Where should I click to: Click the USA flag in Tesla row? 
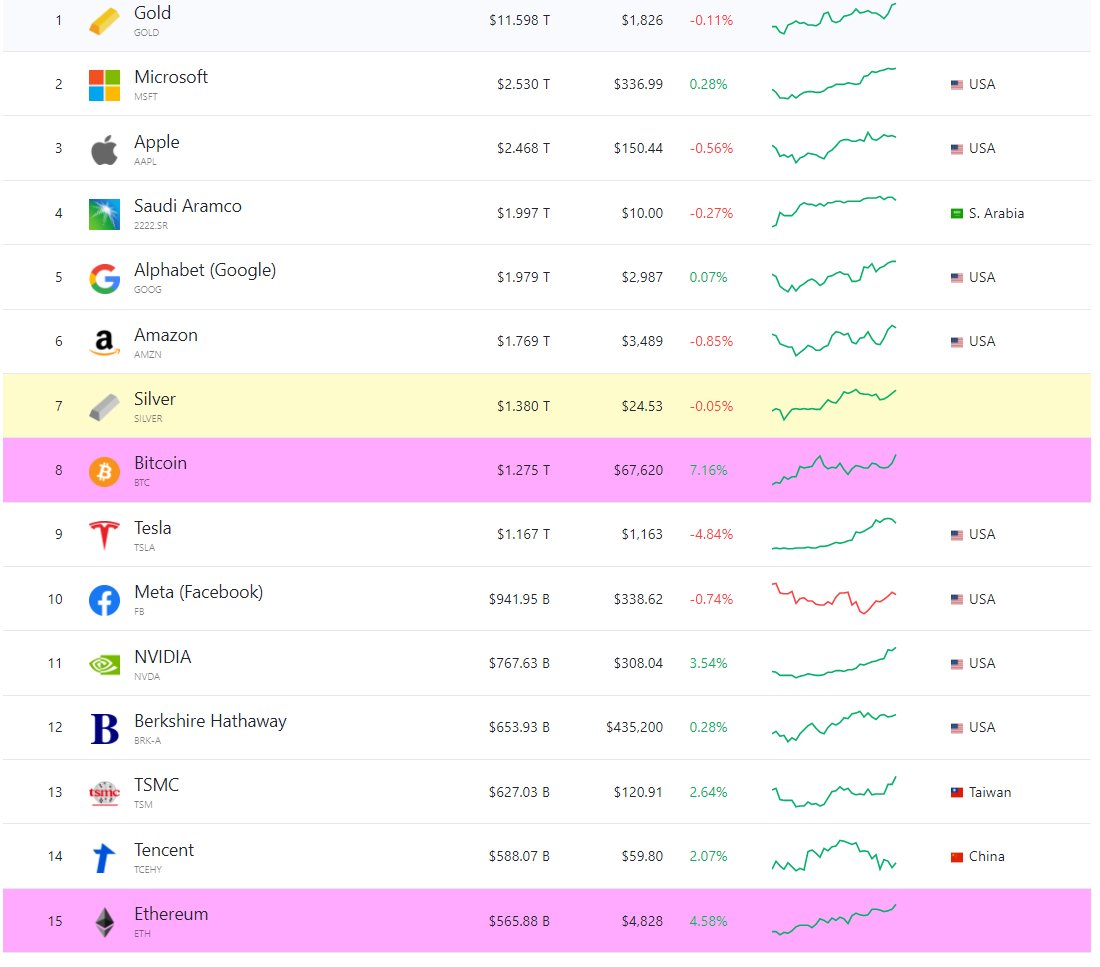tap(956, 535)
